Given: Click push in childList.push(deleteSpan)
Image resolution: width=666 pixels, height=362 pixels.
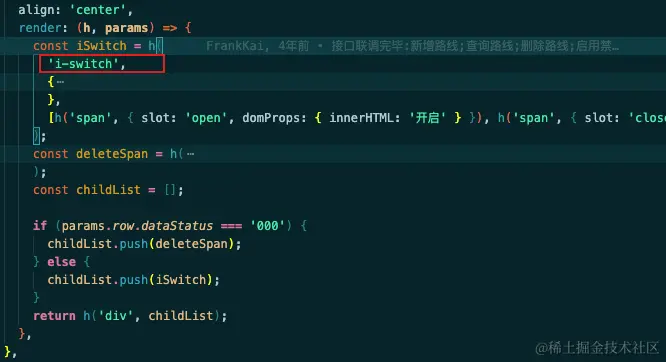Looking at the screenshot, I should 133,244.
